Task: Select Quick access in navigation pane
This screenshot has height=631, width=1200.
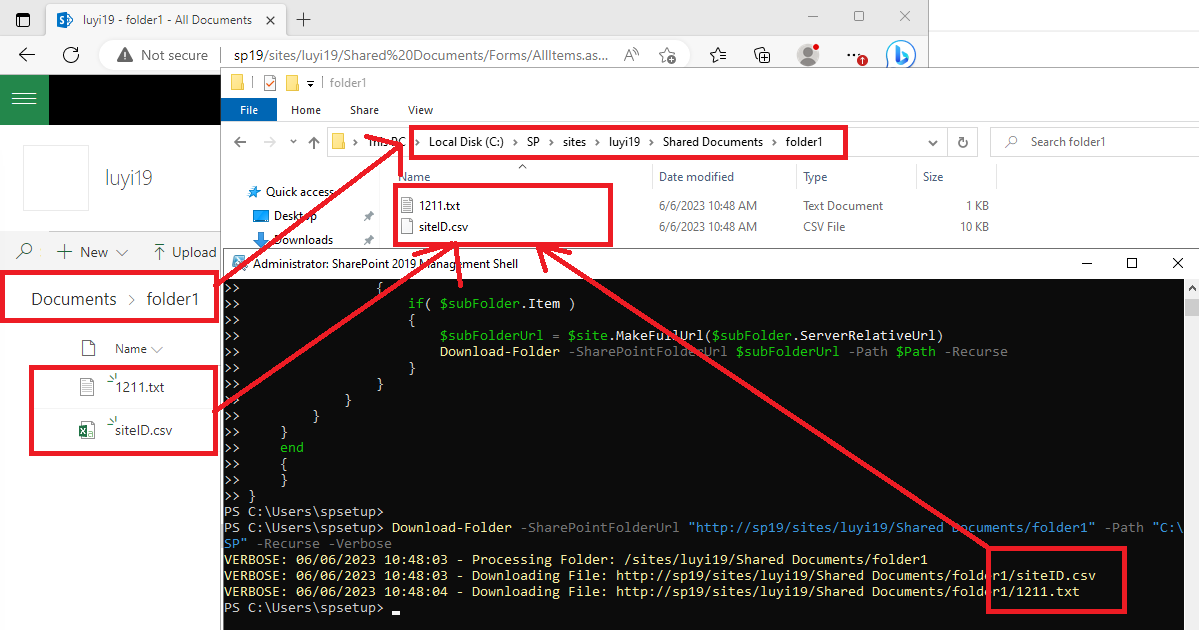Action: tap(299, 192)
